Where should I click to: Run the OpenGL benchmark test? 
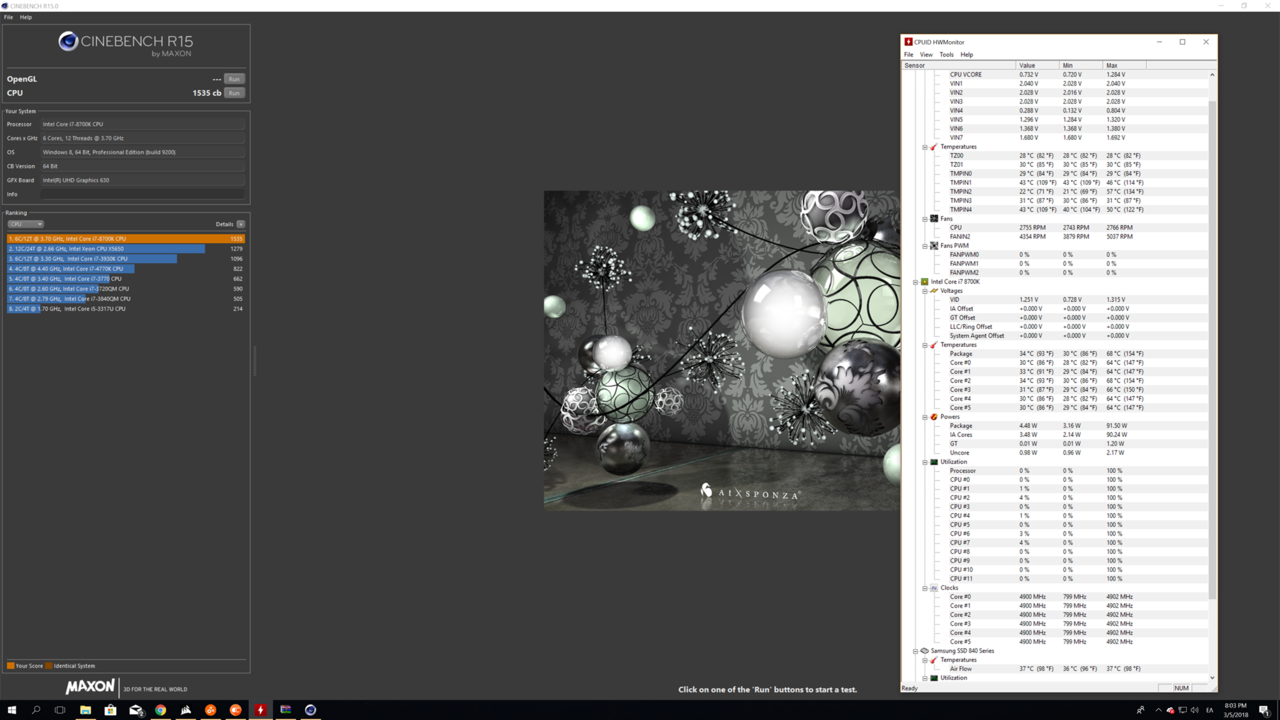[x=234, y=79]
